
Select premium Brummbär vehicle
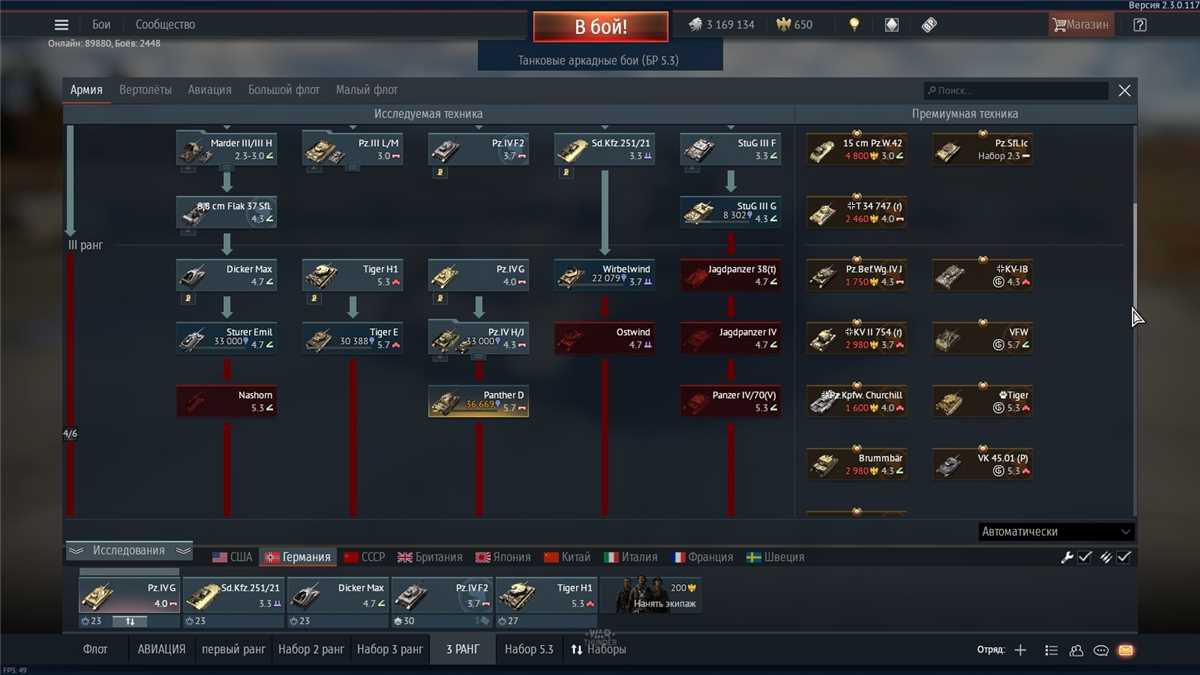tap(857, 464)
